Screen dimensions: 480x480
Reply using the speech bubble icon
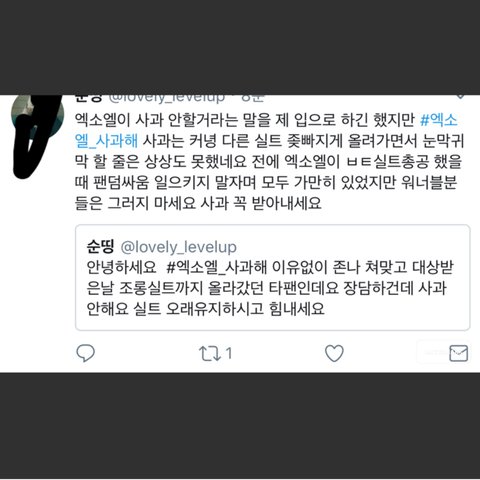pyautogui.click(x=86, y=353)
